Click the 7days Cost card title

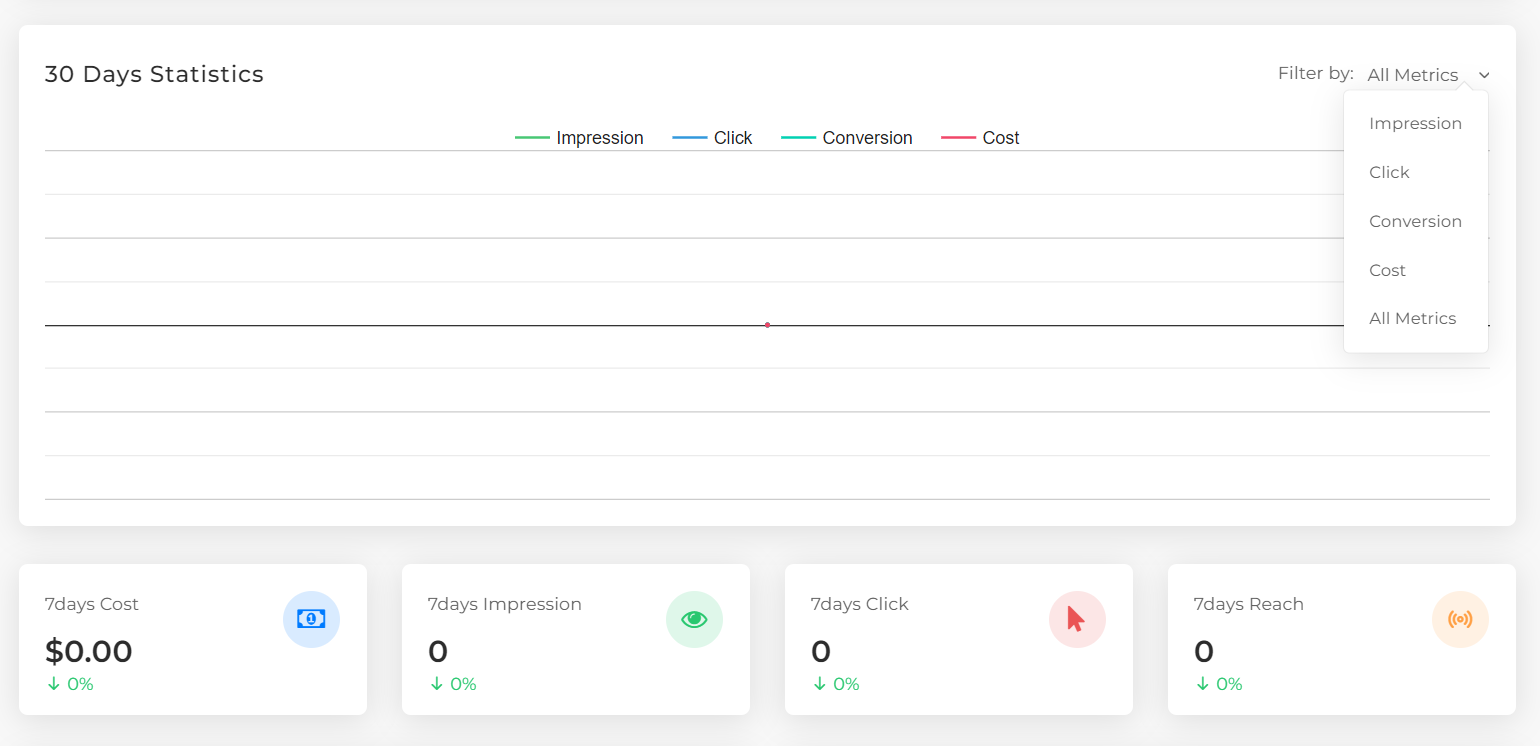click(92, 604)
